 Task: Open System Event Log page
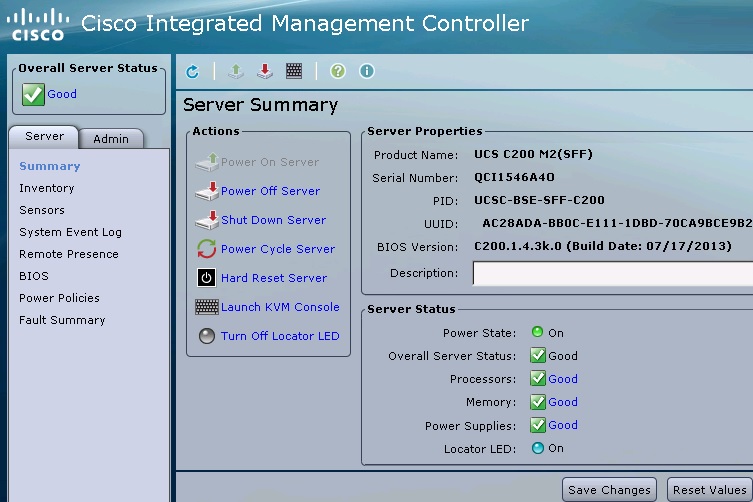tap(70, 233)
